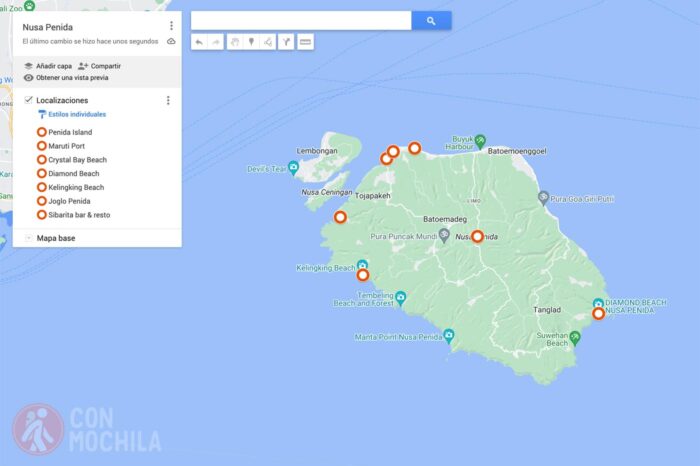Click the Lembongan map label
The height and width of the screenshot is (466, 700).
click(x=317, y=151)
